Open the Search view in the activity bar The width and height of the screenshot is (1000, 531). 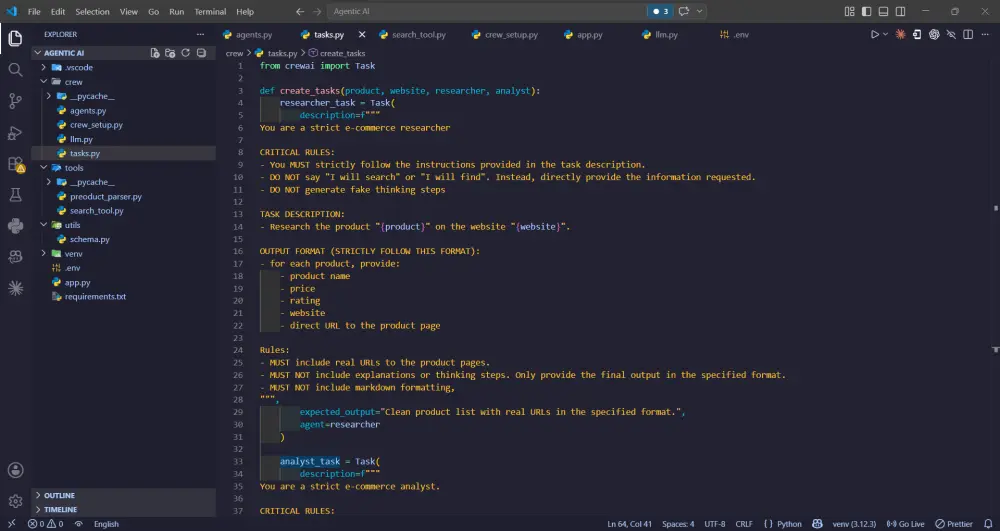point(15,69)
